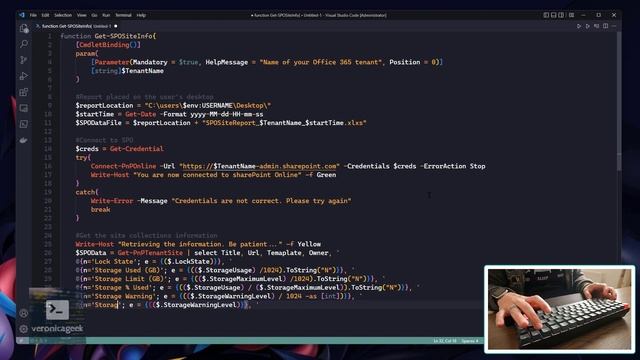Image resolution: width=640 pixels, height=360 pixels.
Task: Open the Accounts icon in activity bar
Action: [24, 313]
